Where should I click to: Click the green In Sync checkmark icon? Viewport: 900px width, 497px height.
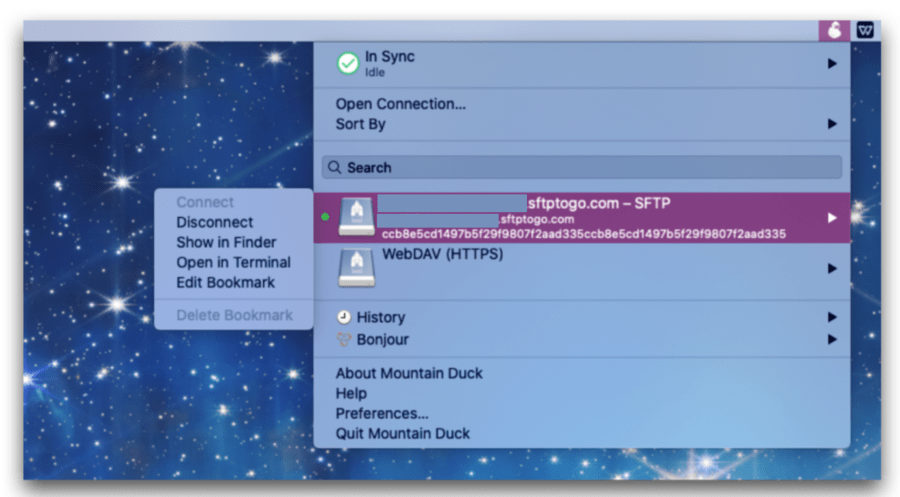click(x=348, y=63)
